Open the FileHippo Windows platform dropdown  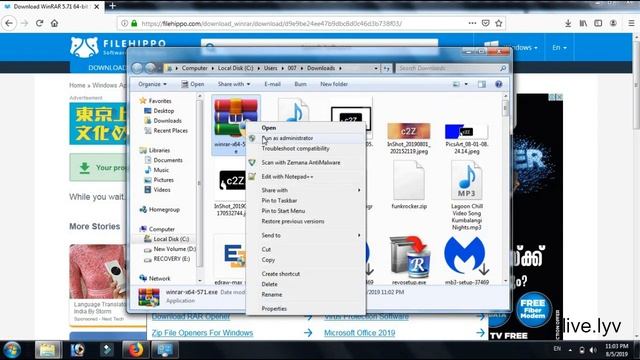click(x=511, y=47)
